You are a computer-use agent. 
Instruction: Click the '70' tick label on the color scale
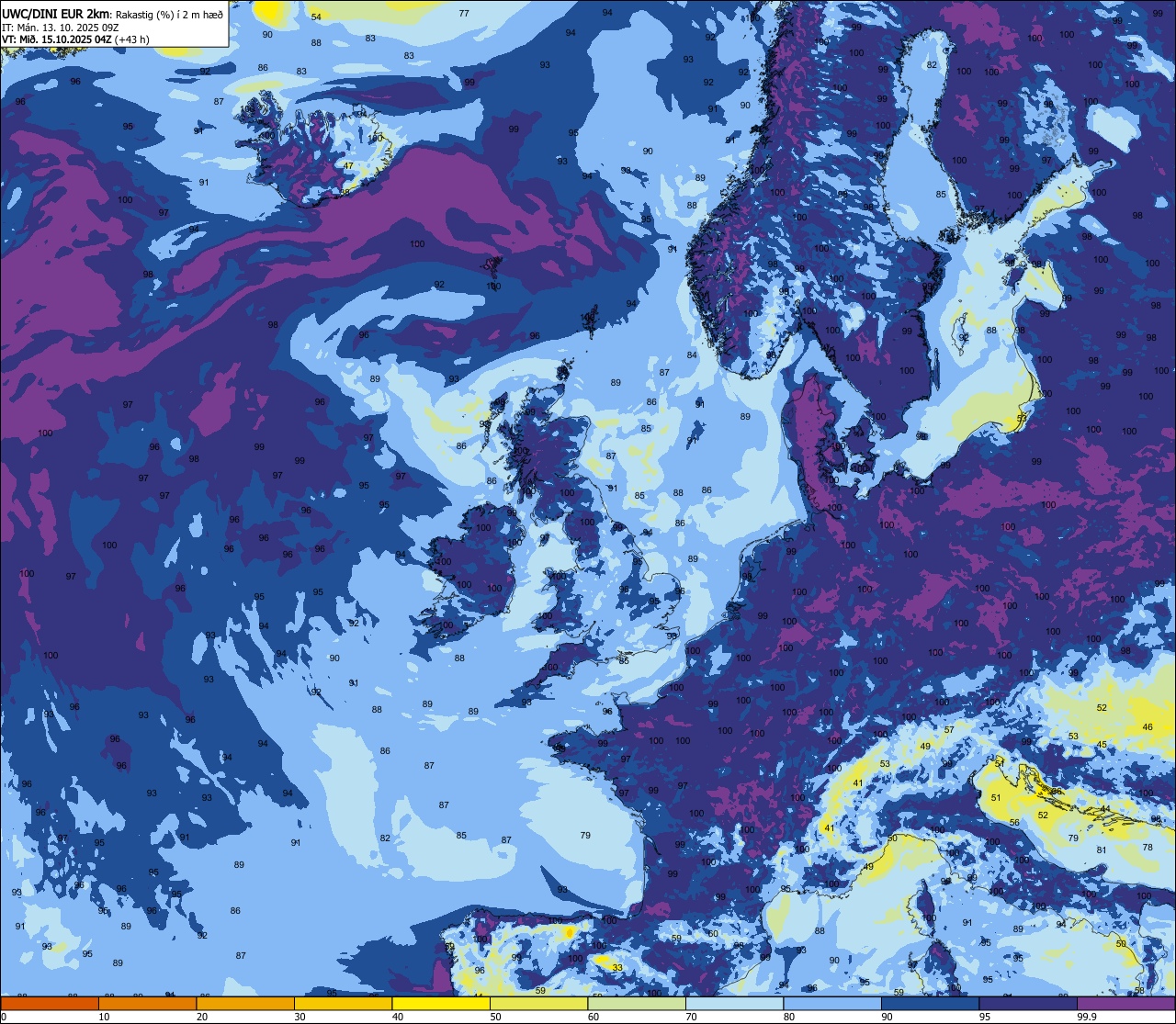click(691, 1017)
